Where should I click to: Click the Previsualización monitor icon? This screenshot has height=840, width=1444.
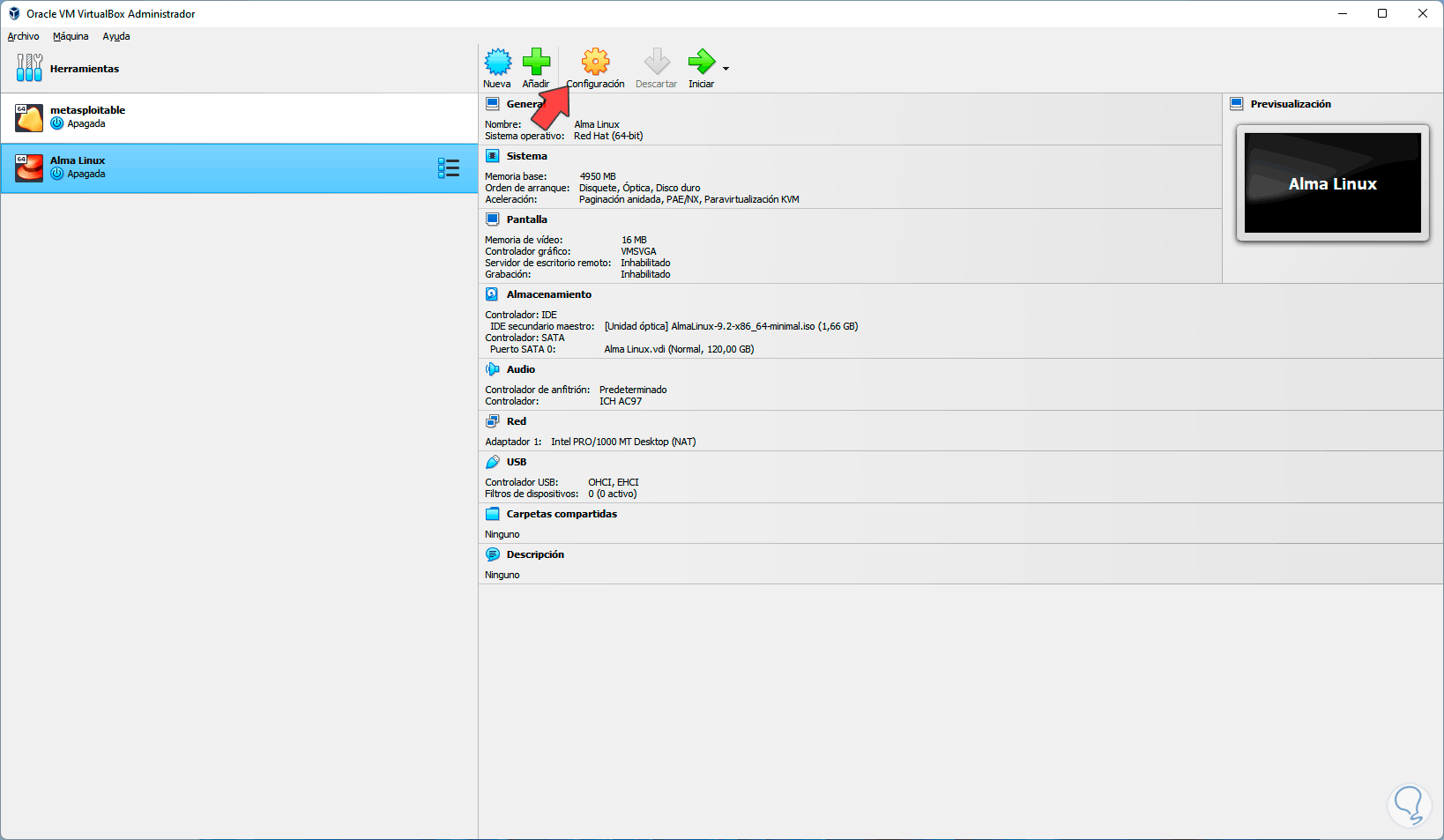(x=1237, y=104)
